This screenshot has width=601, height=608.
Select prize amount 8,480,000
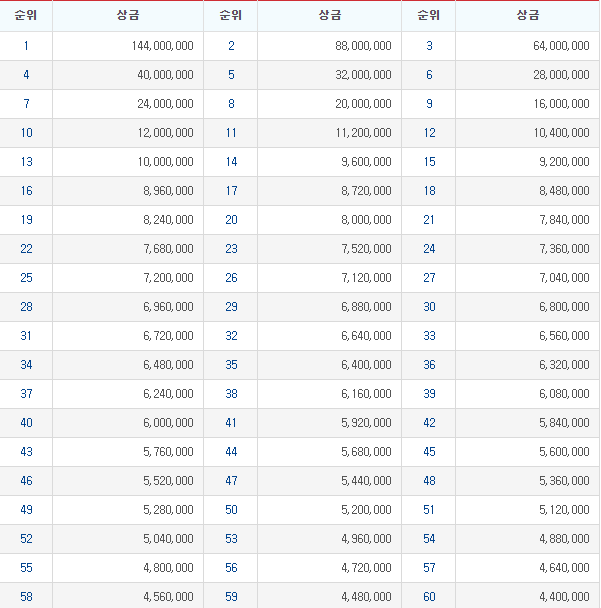tap(564, 191)
